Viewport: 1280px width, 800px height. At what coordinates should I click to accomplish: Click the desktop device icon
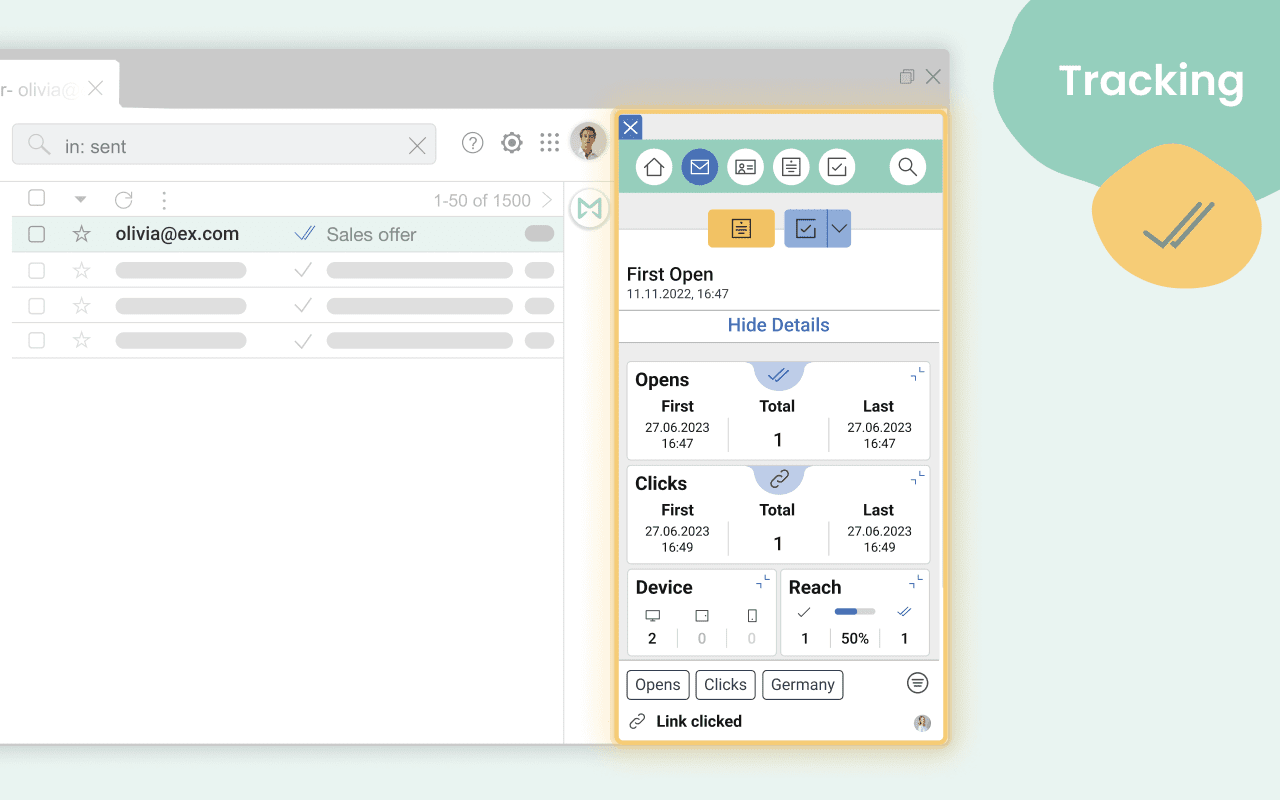click(x=653, y=616)
